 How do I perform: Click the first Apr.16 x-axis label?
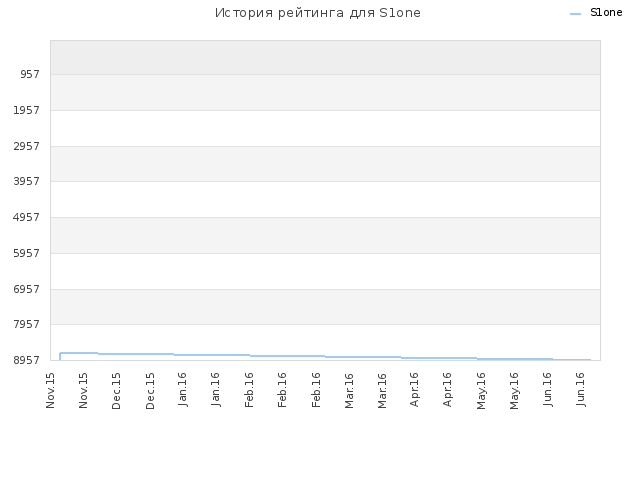[x=414, y=390]
